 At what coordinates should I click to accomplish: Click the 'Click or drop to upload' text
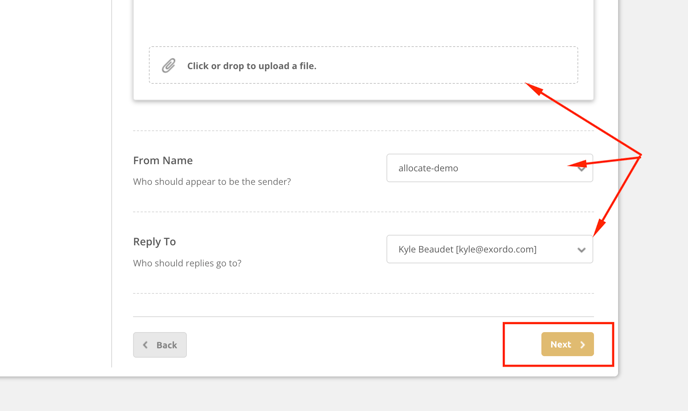[252, 66]
